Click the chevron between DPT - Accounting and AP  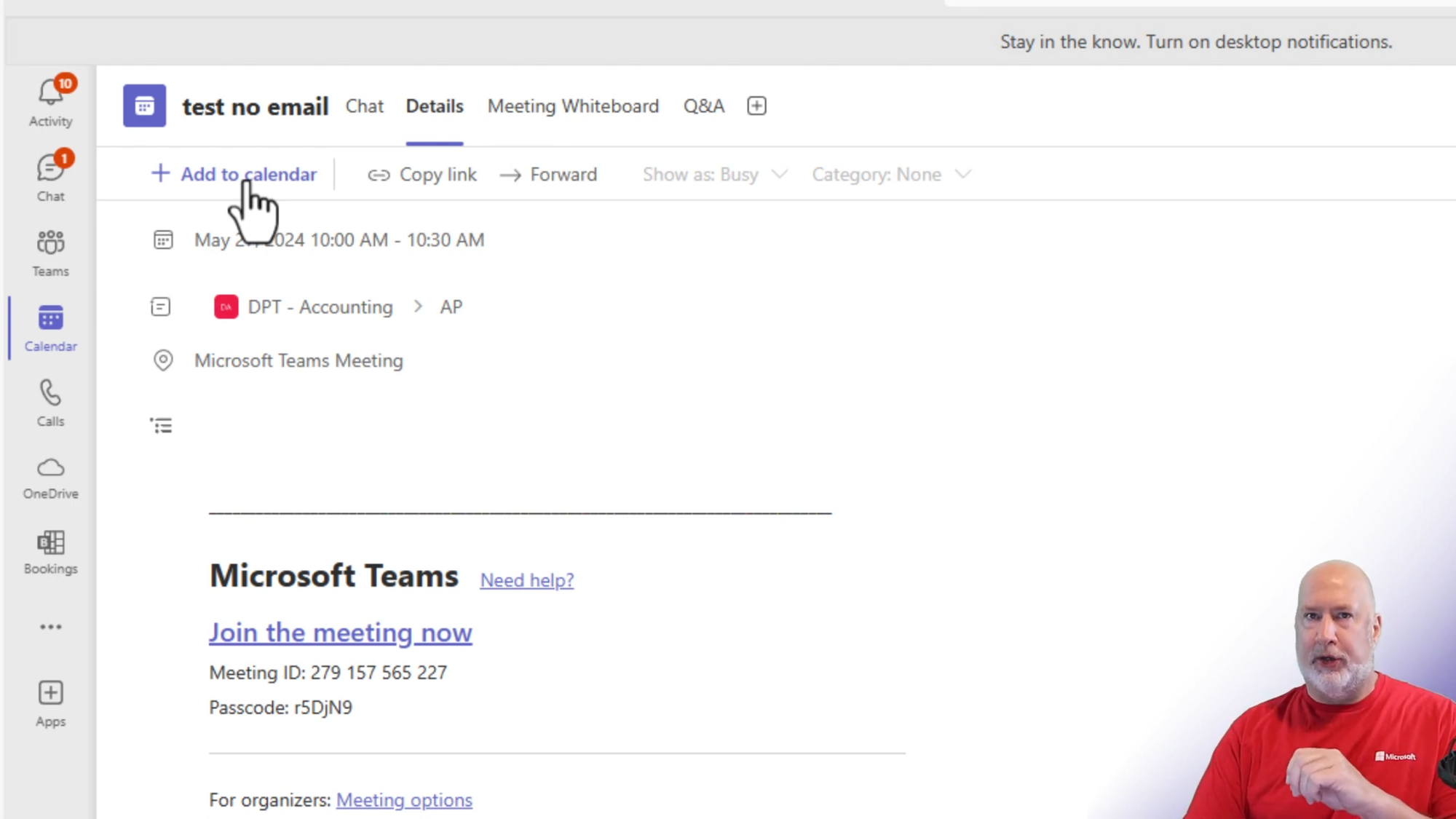click(418, 307)
